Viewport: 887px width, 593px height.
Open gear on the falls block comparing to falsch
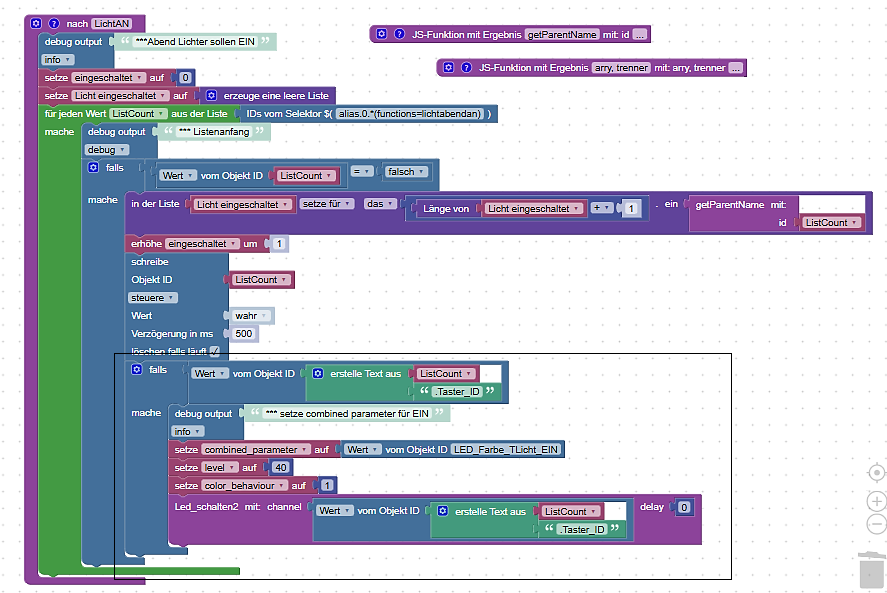[x=93, y=167]
